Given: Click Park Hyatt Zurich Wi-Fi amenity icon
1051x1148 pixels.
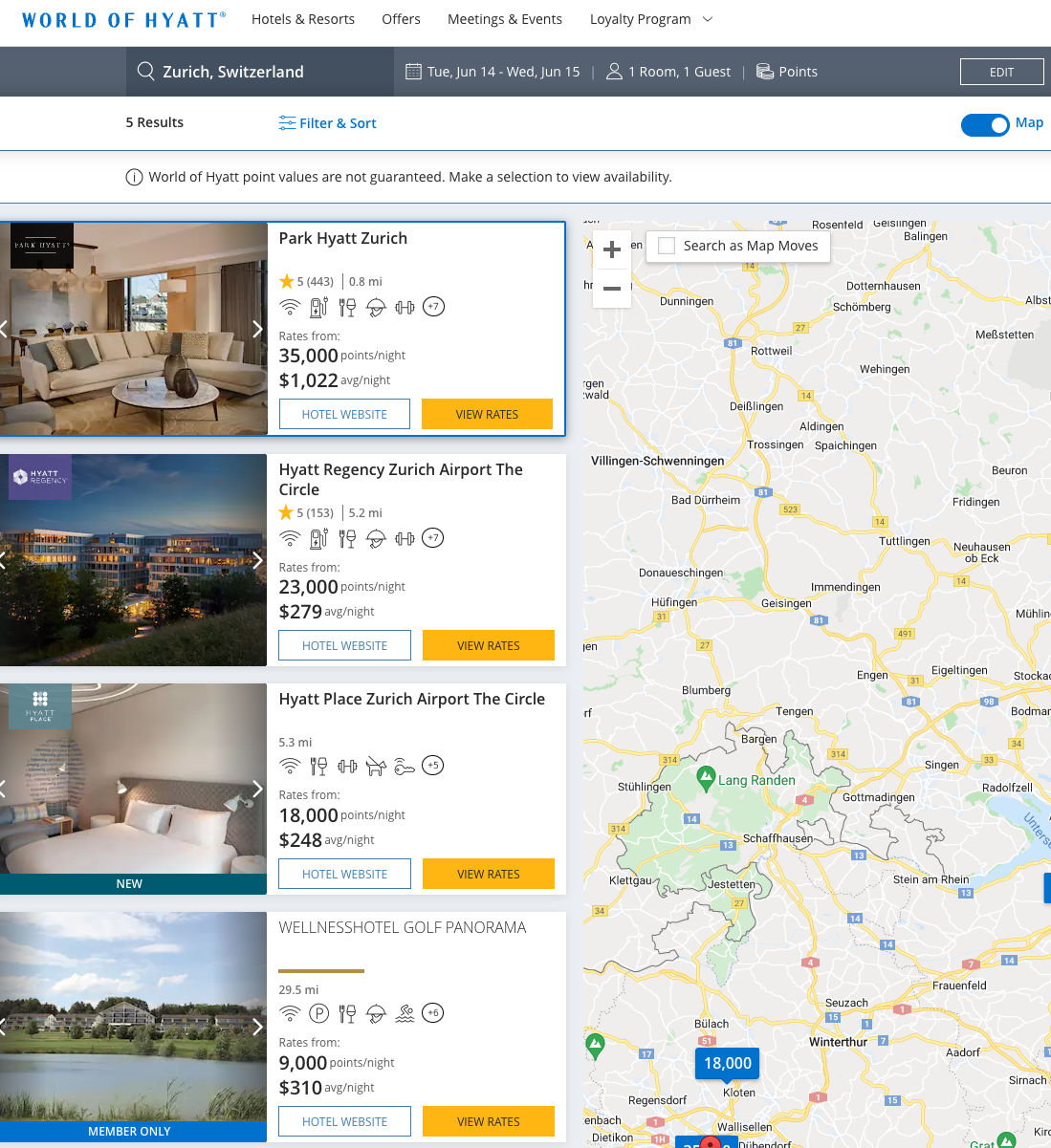Looking at the screenshot, I should pos(290,307).
